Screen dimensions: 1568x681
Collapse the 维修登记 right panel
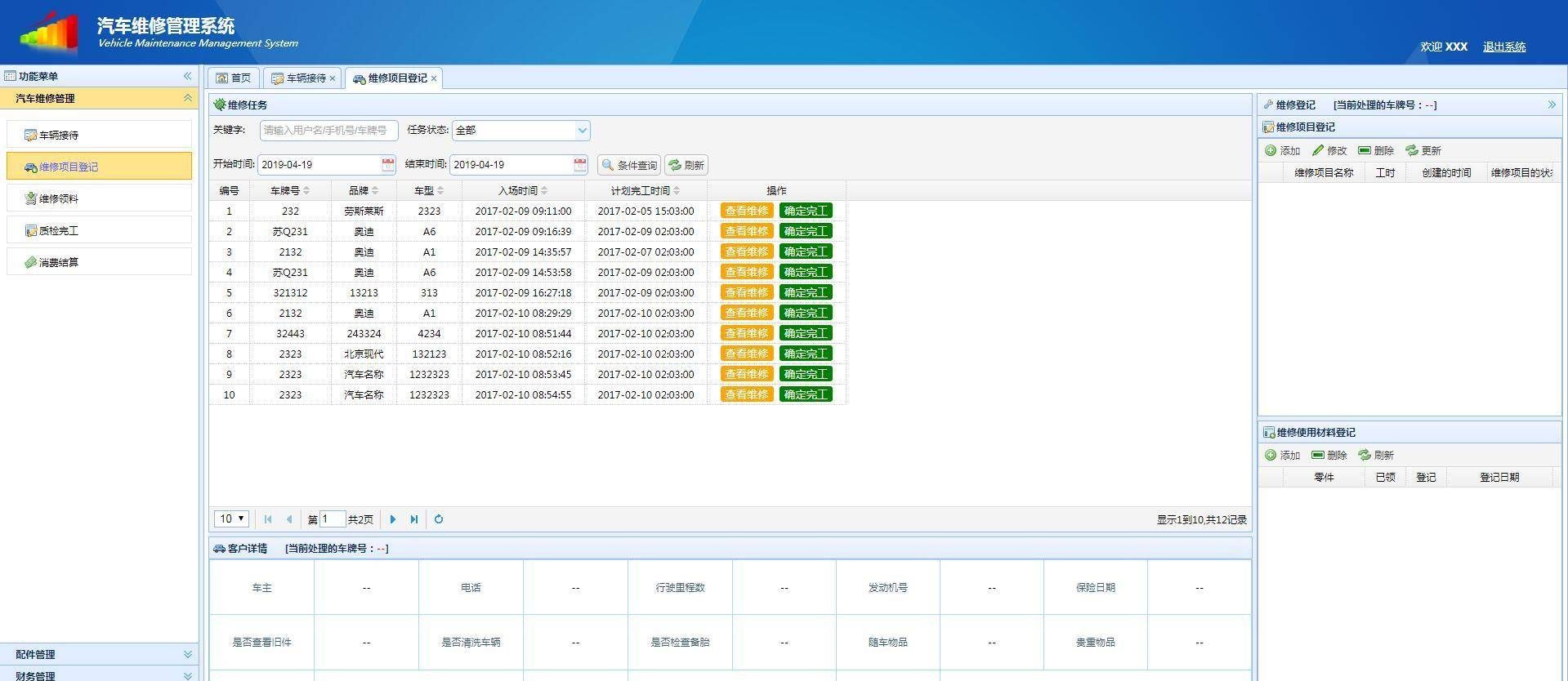pos(1552,105)
